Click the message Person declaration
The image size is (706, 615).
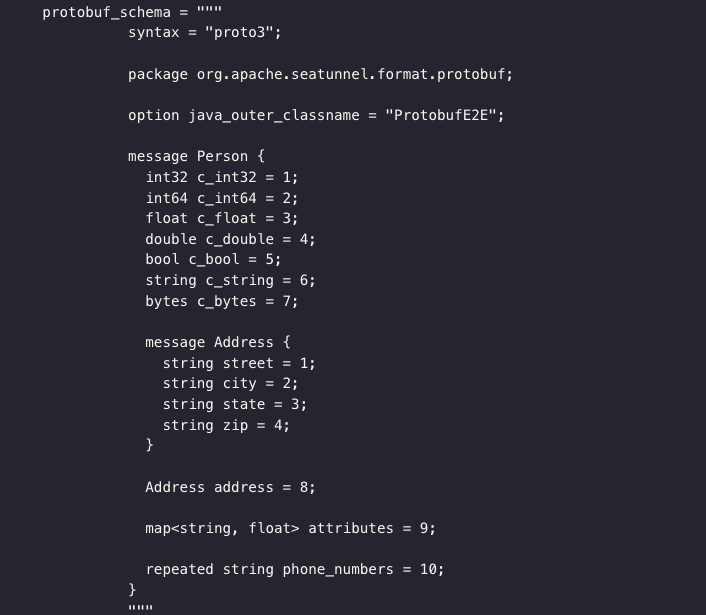coord(196,157)
